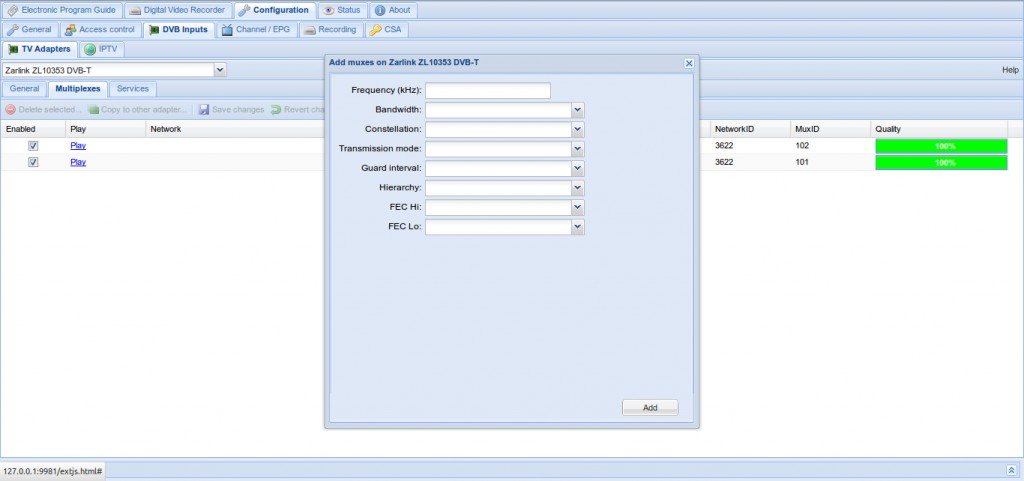Select the Configuration tab
The width and height of the screenshot is (1024, 481).
[x=274, y=10]
